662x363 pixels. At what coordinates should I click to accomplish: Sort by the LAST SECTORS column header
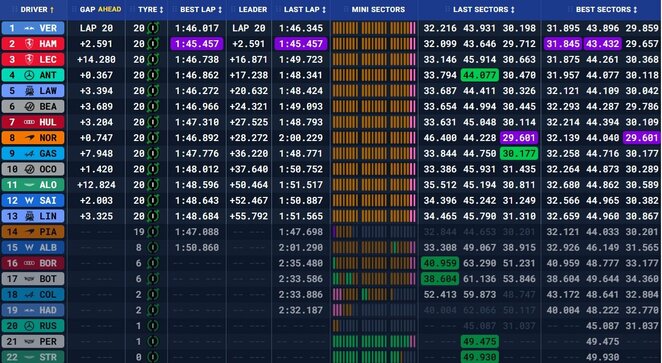pyautogui.click(x=484, y=9)
